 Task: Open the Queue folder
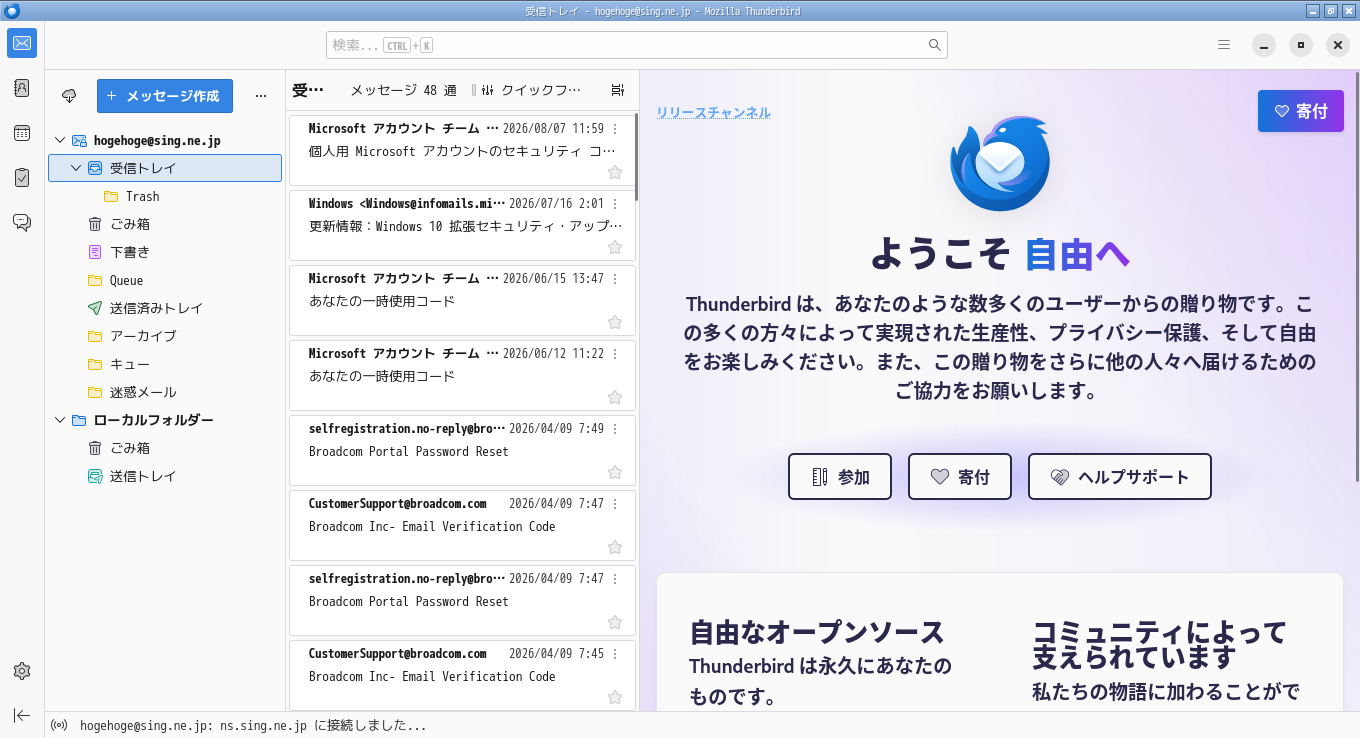click(x=165, y=281)
